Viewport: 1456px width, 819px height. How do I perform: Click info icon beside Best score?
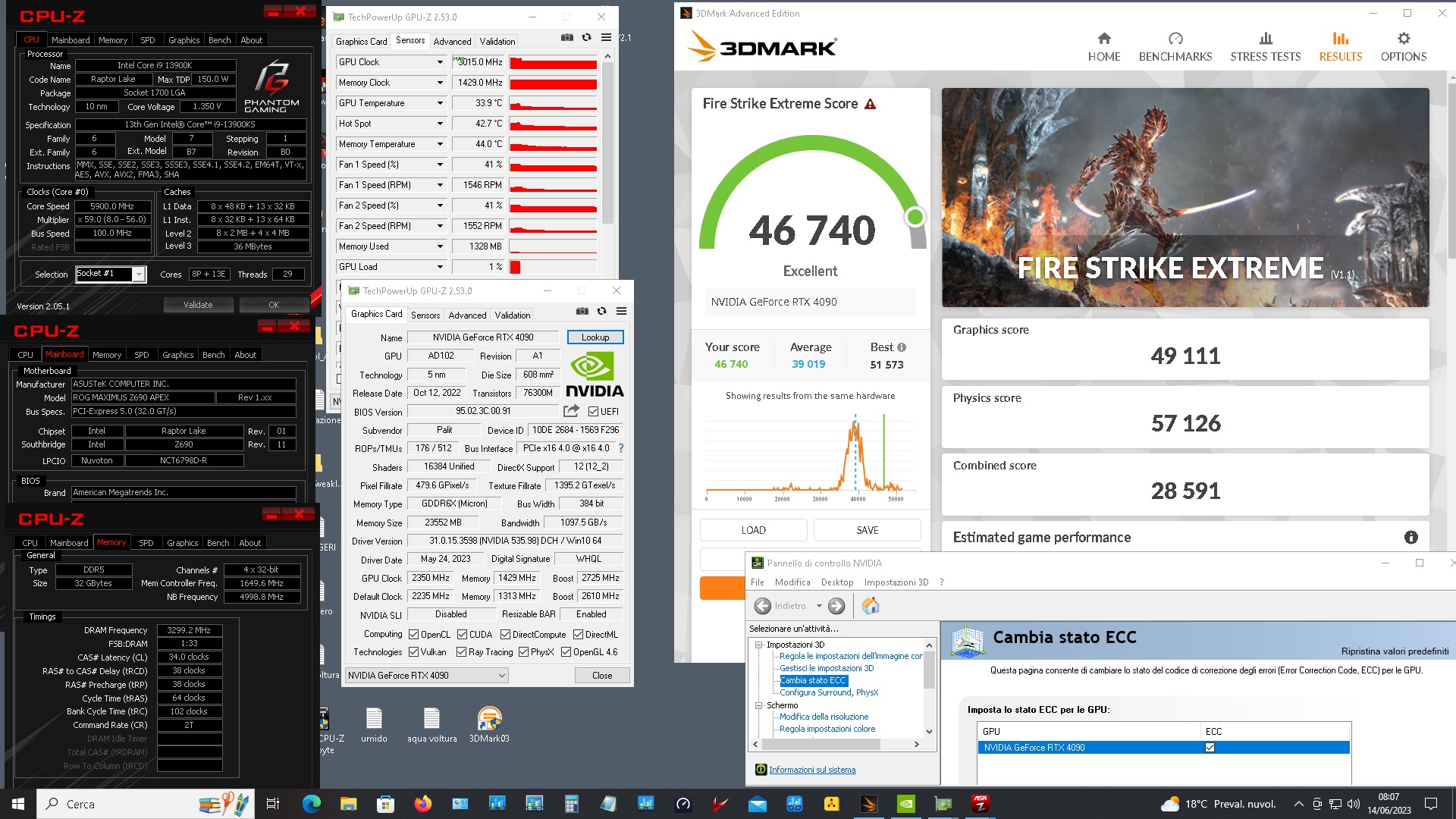point(902,347)
